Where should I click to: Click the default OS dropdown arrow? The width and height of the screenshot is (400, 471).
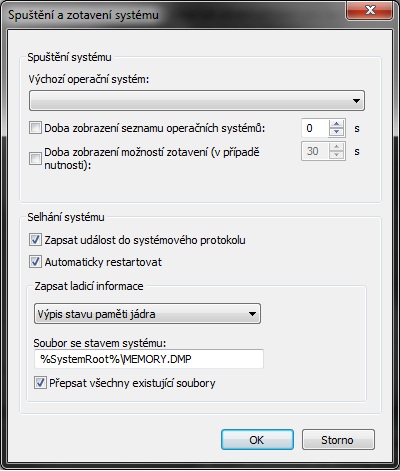(x=356, y=100)
